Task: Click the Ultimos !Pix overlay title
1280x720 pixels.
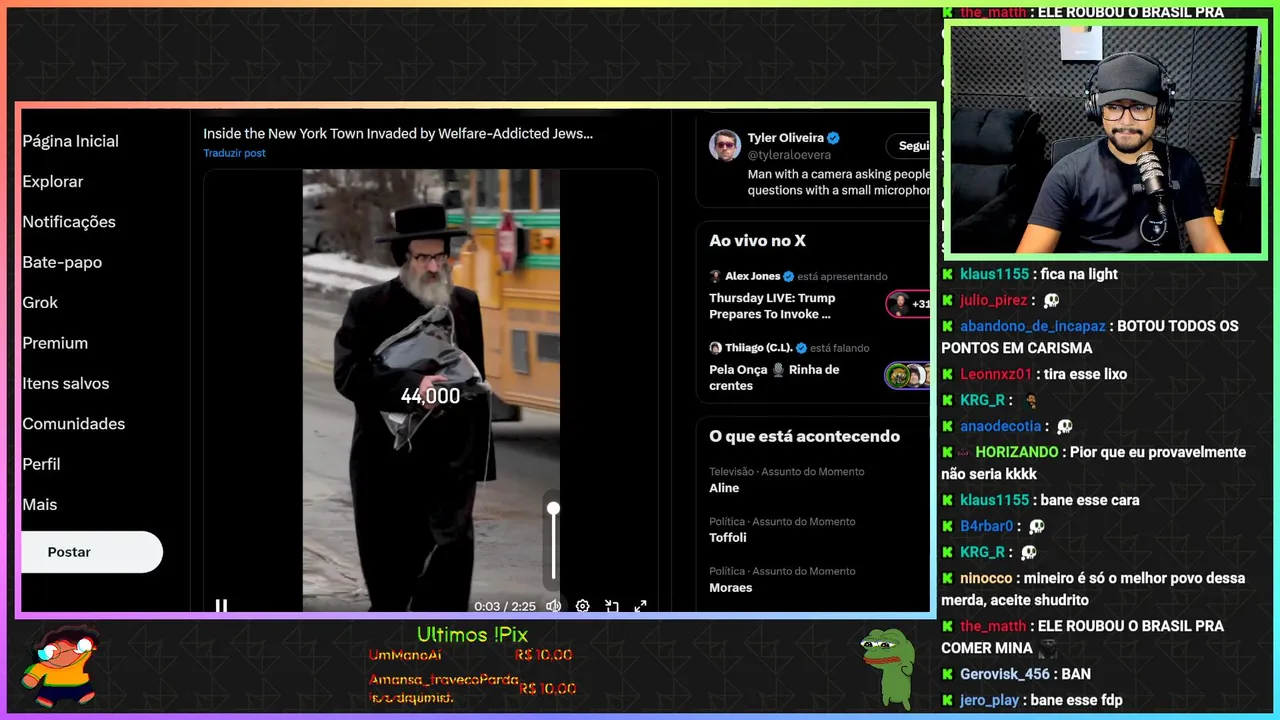Action: click(472, 635)
